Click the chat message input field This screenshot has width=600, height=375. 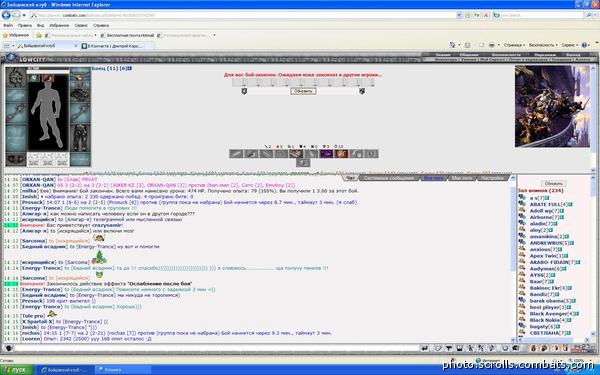click(216, 348)
